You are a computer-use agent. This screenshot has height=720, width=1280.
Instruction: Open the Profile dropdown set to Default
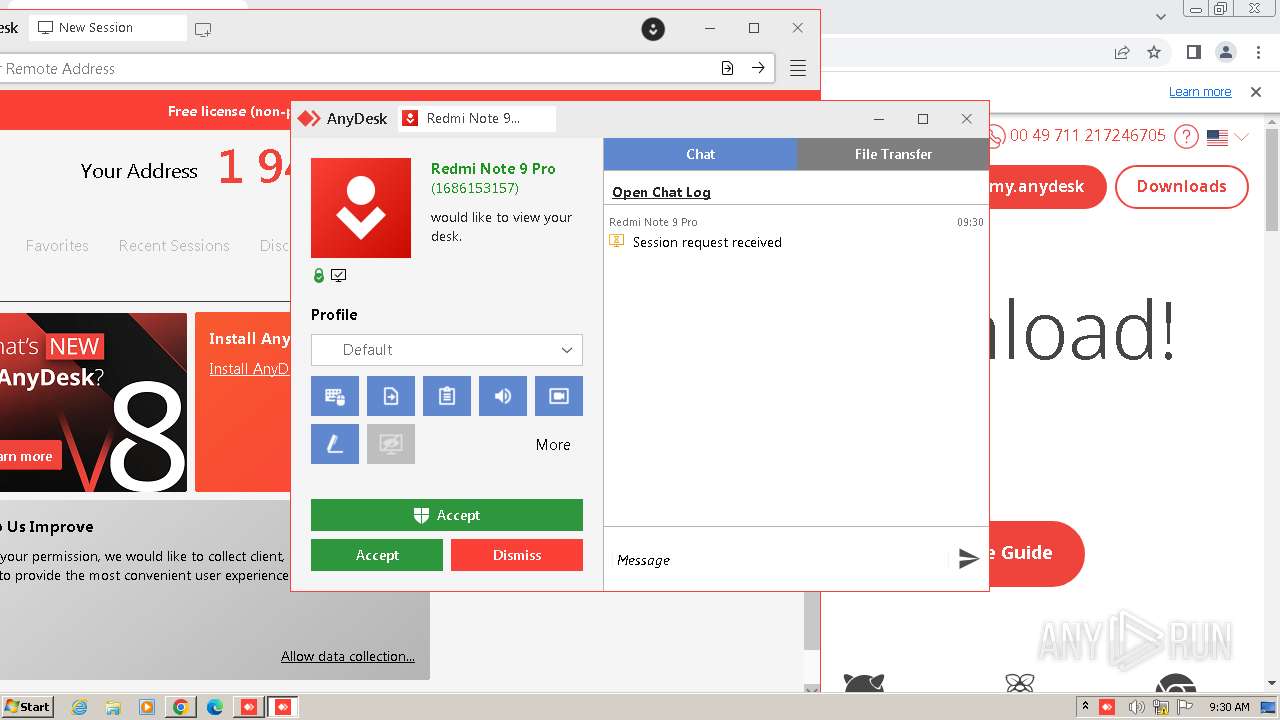coord(447,350)
